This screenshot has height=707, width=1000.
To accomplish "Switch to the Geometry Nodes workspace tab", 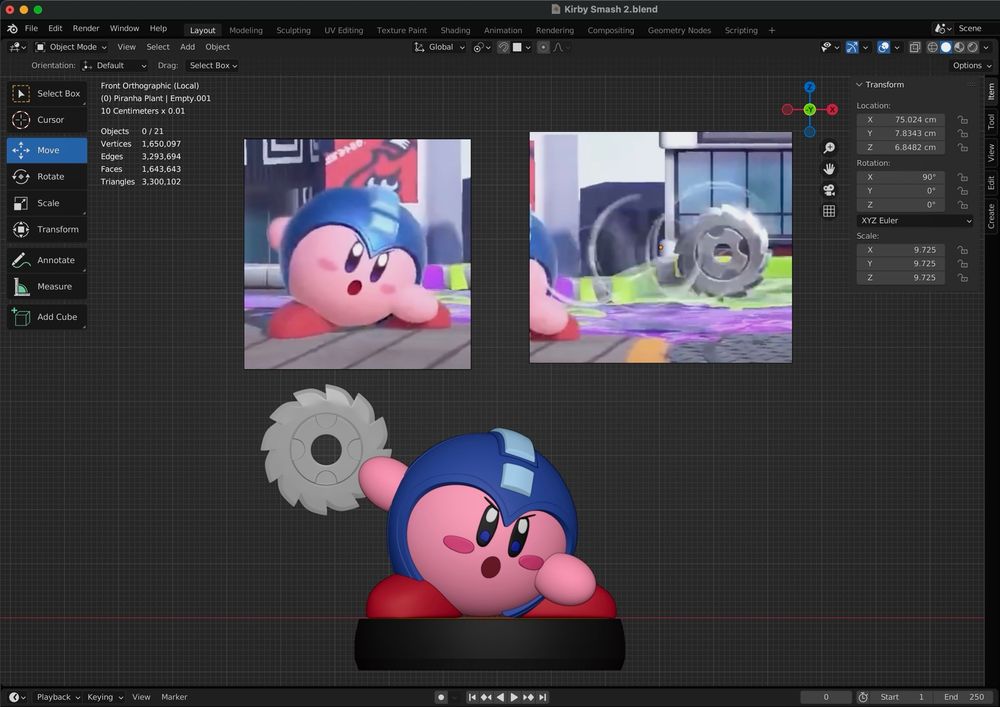I will tap(679, 31).
